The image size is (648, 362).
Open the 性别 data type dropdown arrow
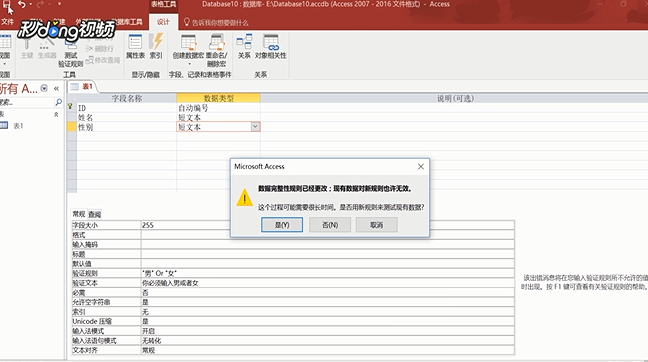click(x=255, y=127)
